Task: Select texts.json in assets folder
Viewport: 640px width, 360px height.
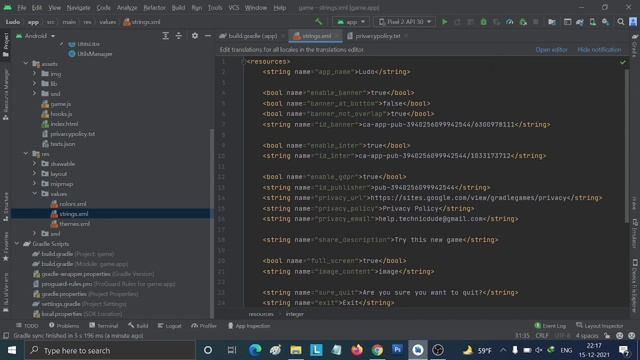Action: [62, 144]
